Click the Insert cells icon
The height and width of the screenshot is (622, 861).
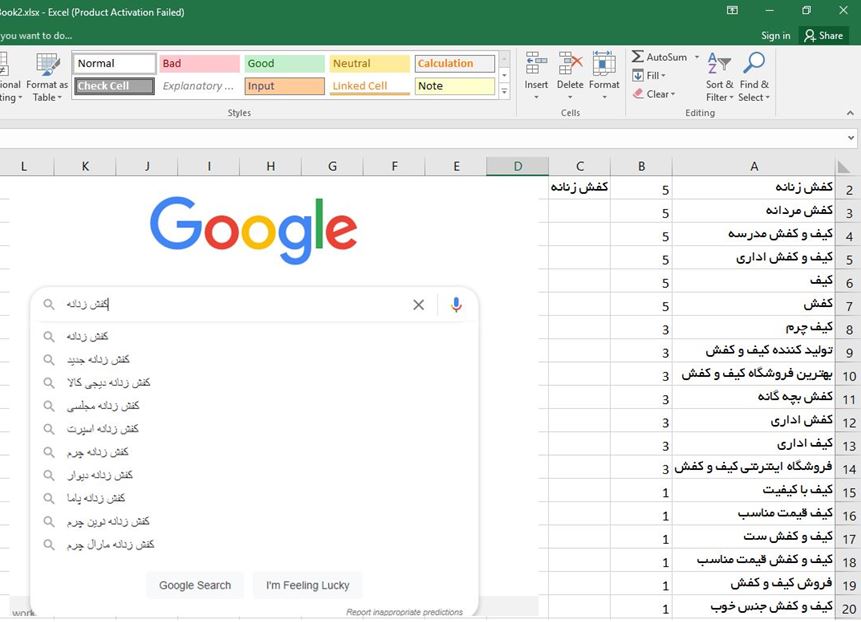[x=536, y=63]
